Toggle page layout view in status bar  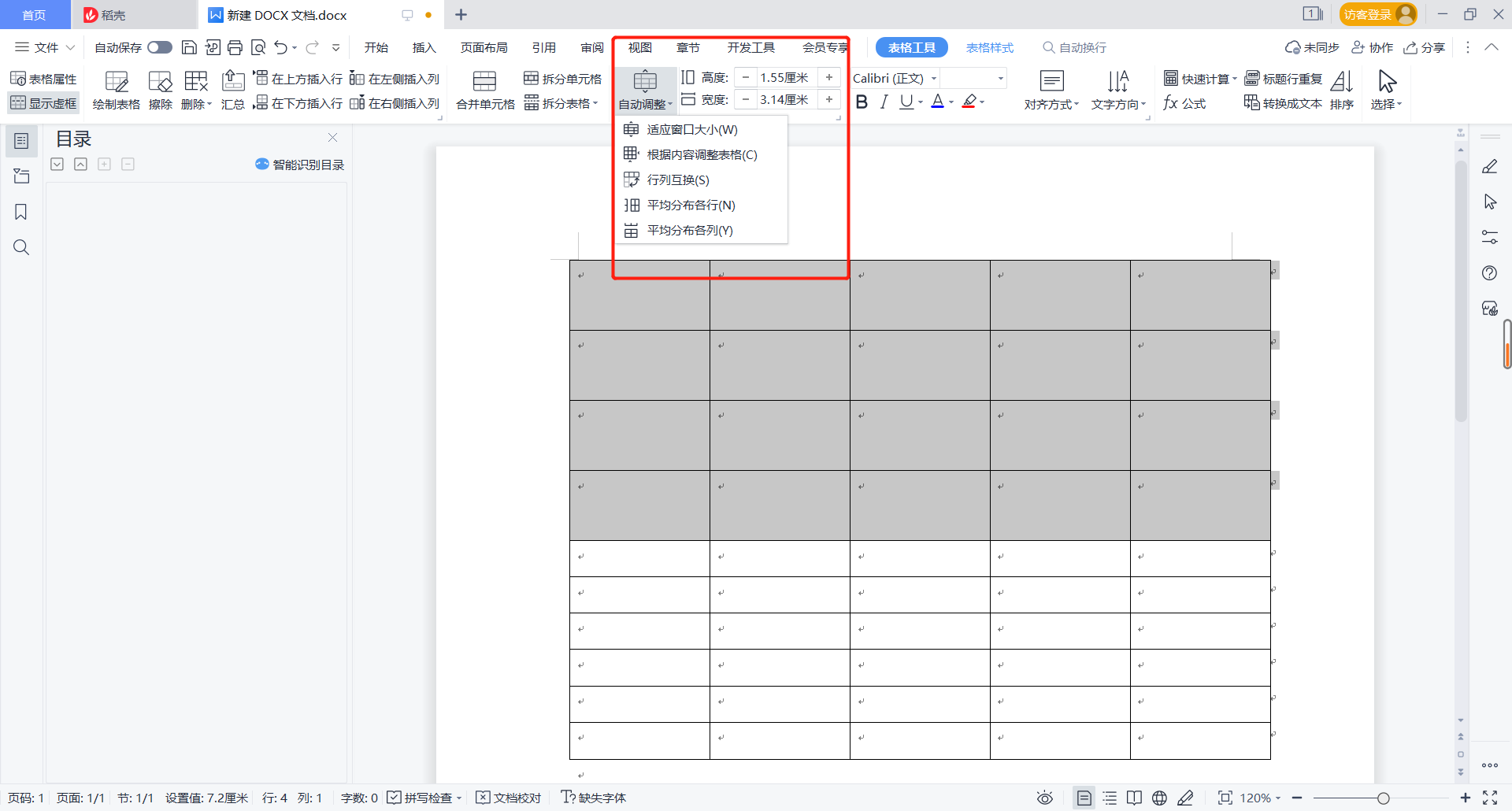point(1084,798)
